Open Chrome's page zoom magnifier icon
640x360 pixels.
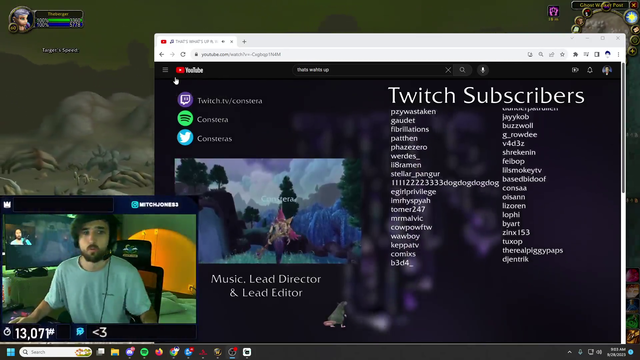[541, 54]
